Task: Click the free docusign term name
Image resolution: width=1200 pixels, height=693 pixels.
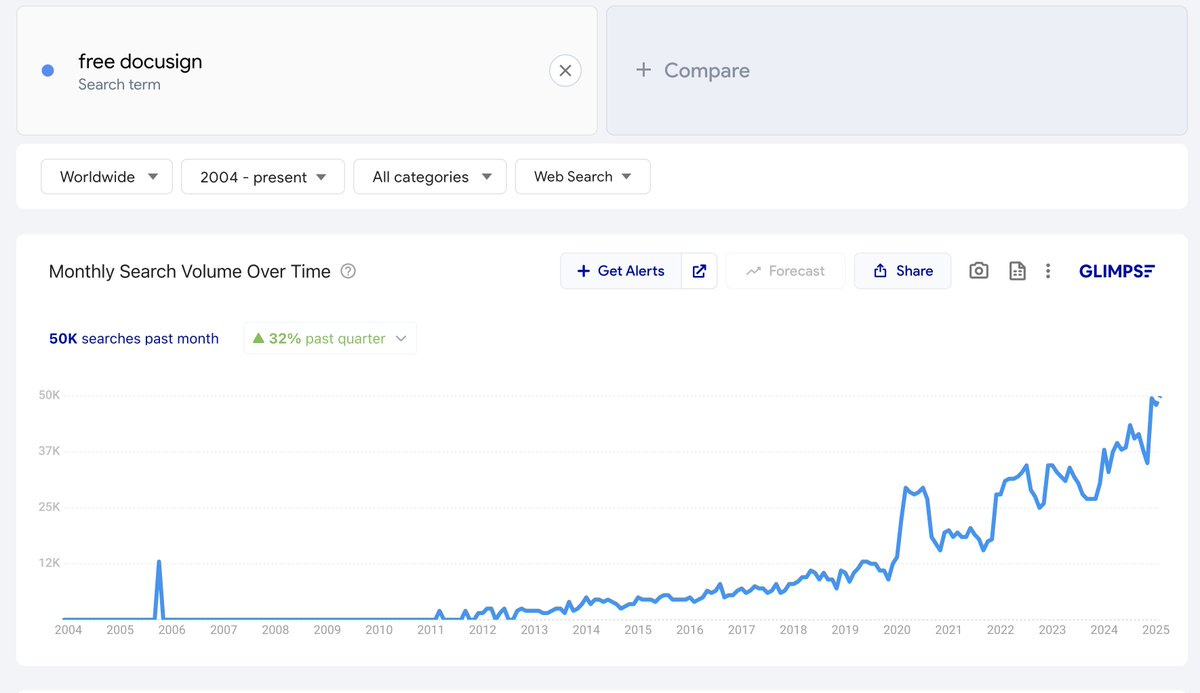Action: click(x=140, y=61)
